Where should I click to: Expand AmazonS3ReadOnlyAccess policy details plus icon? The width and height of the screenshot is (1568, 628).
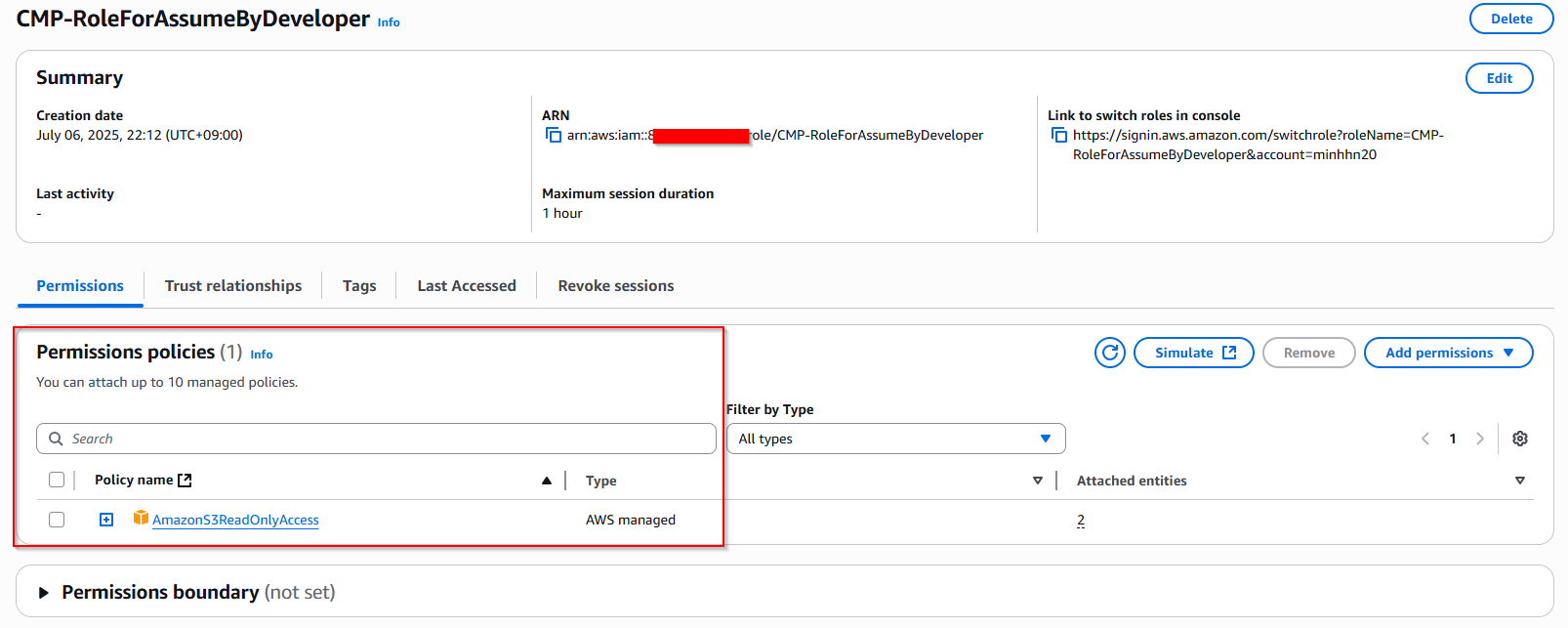click(x=106, y=520)
